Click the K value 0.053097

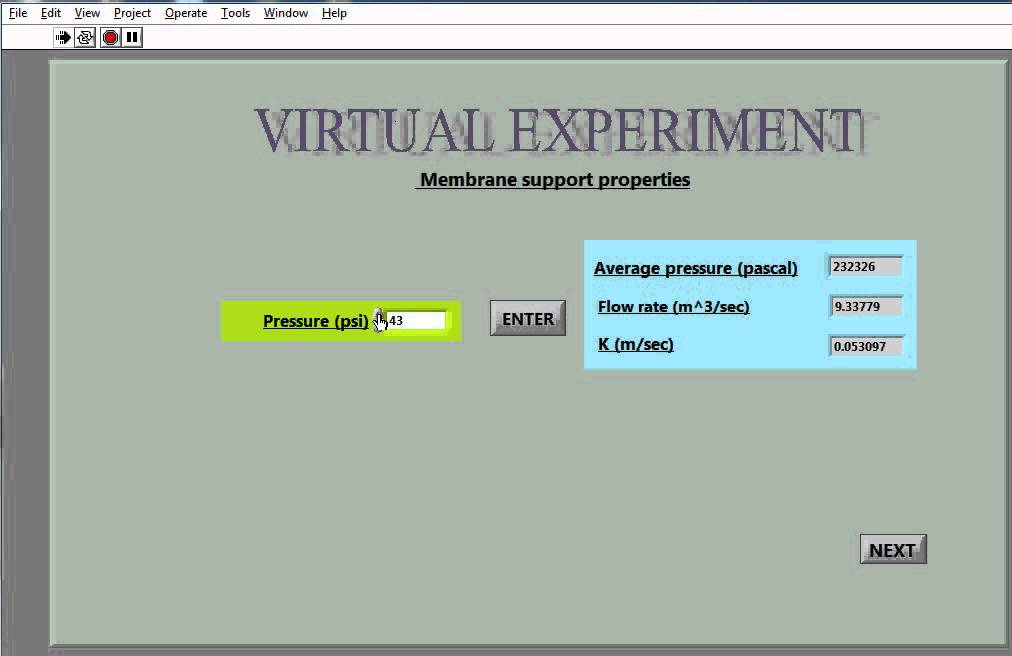coord(865,347)
